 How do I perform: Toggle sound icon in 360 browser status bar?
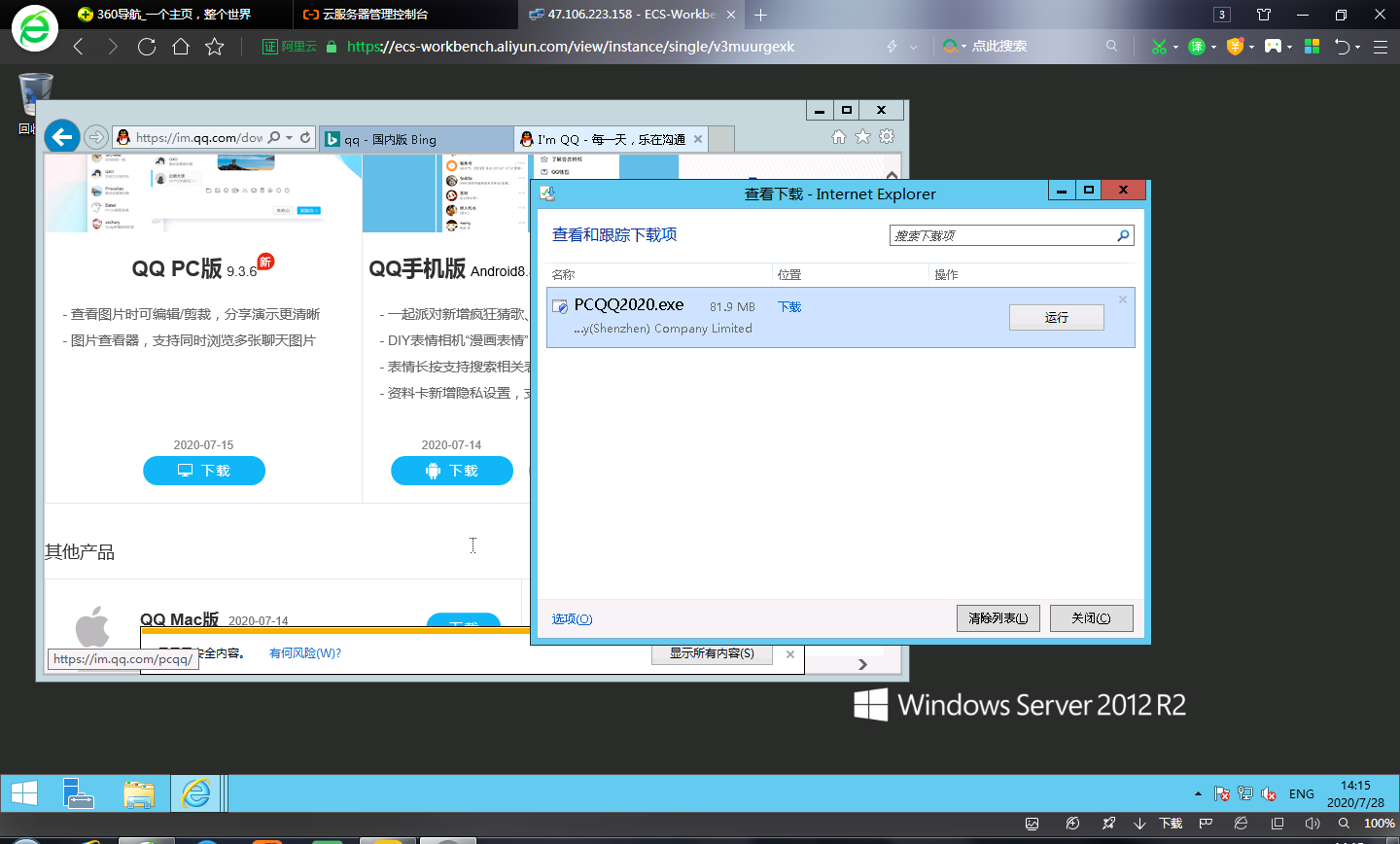[x=1312, y=824]
